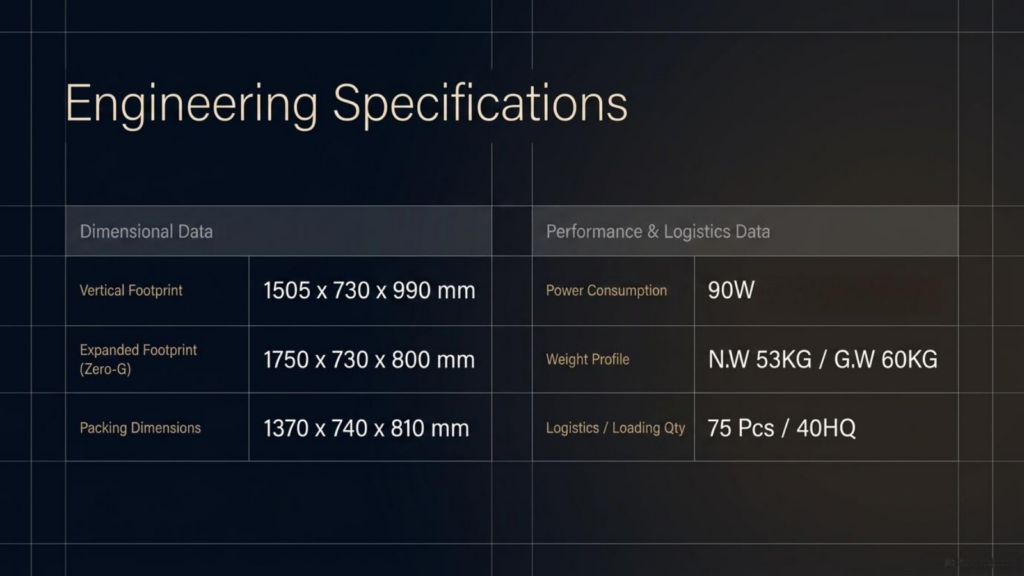Click the 1505 x 730 x 990 mm value
Image resolution: width=1024 pixels, height=576 pixels.
(x=369, y=291)
